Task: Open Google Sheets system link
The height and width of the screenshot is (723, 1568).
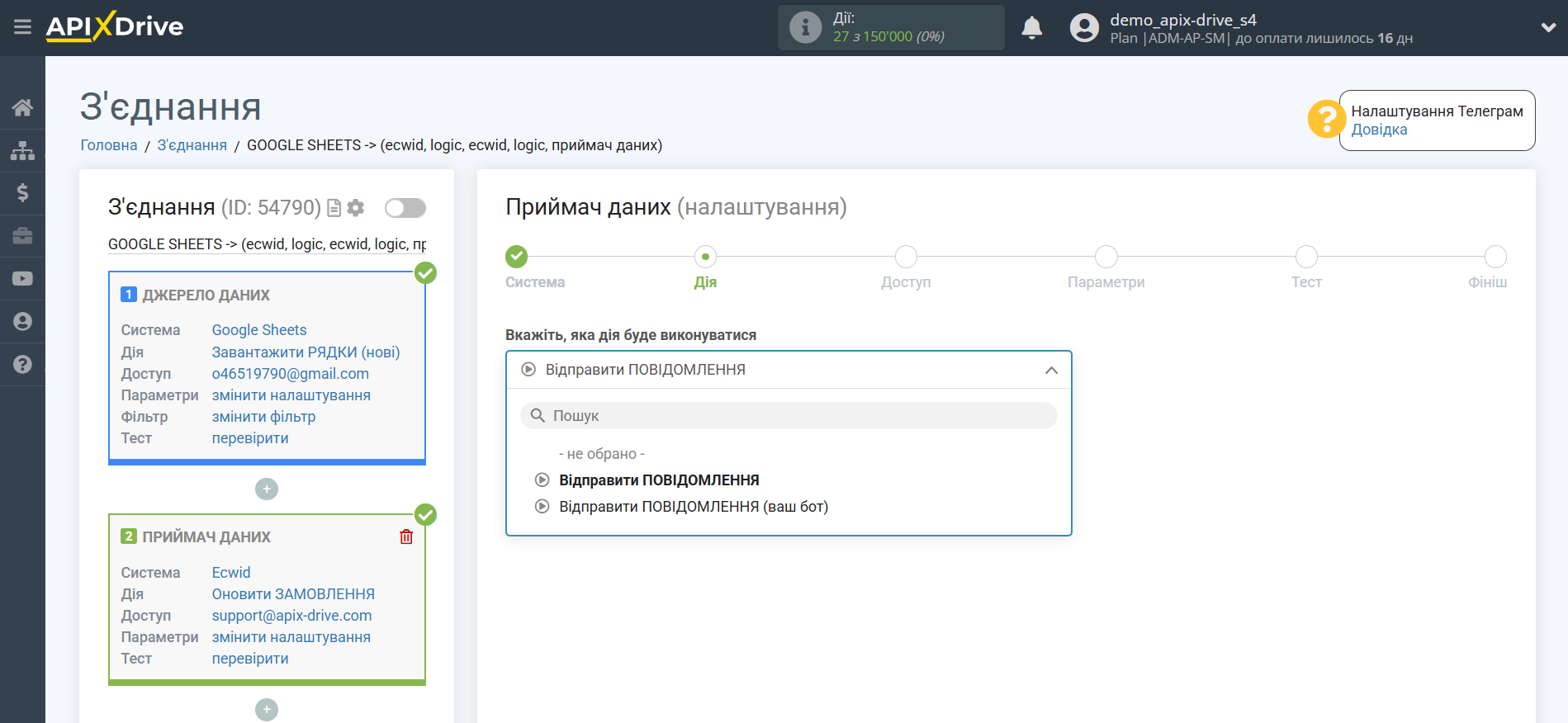Action: click(259, 330)
